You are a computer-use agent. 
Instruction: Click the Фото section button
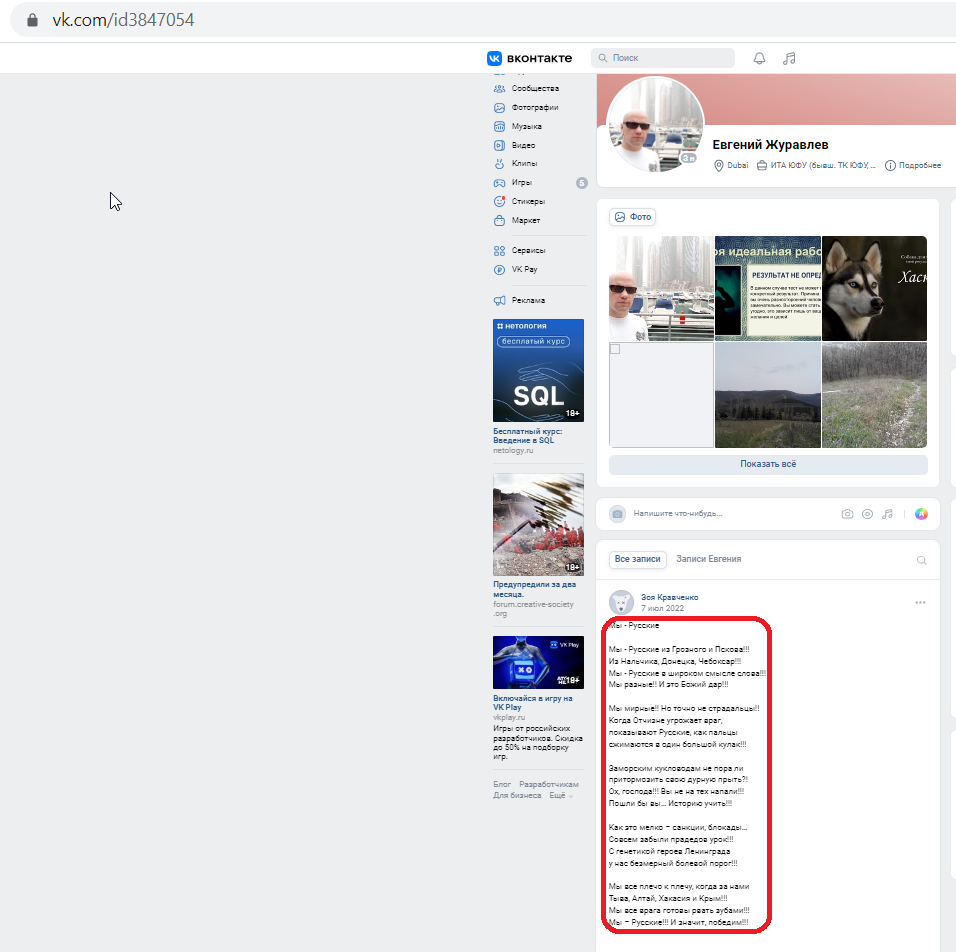point(633,217)
